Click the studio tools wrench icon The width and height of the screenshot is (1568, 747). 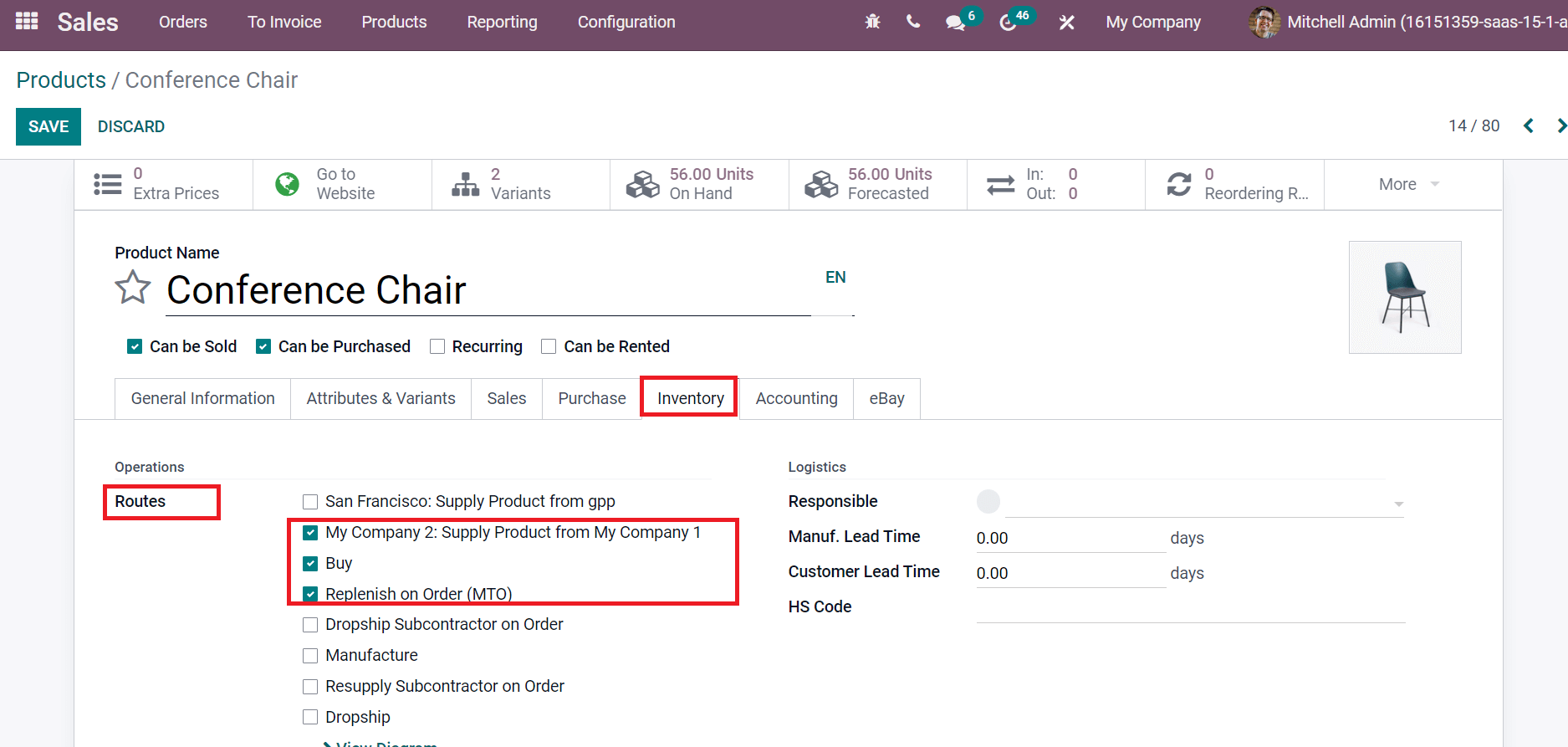coord(1066,23)
